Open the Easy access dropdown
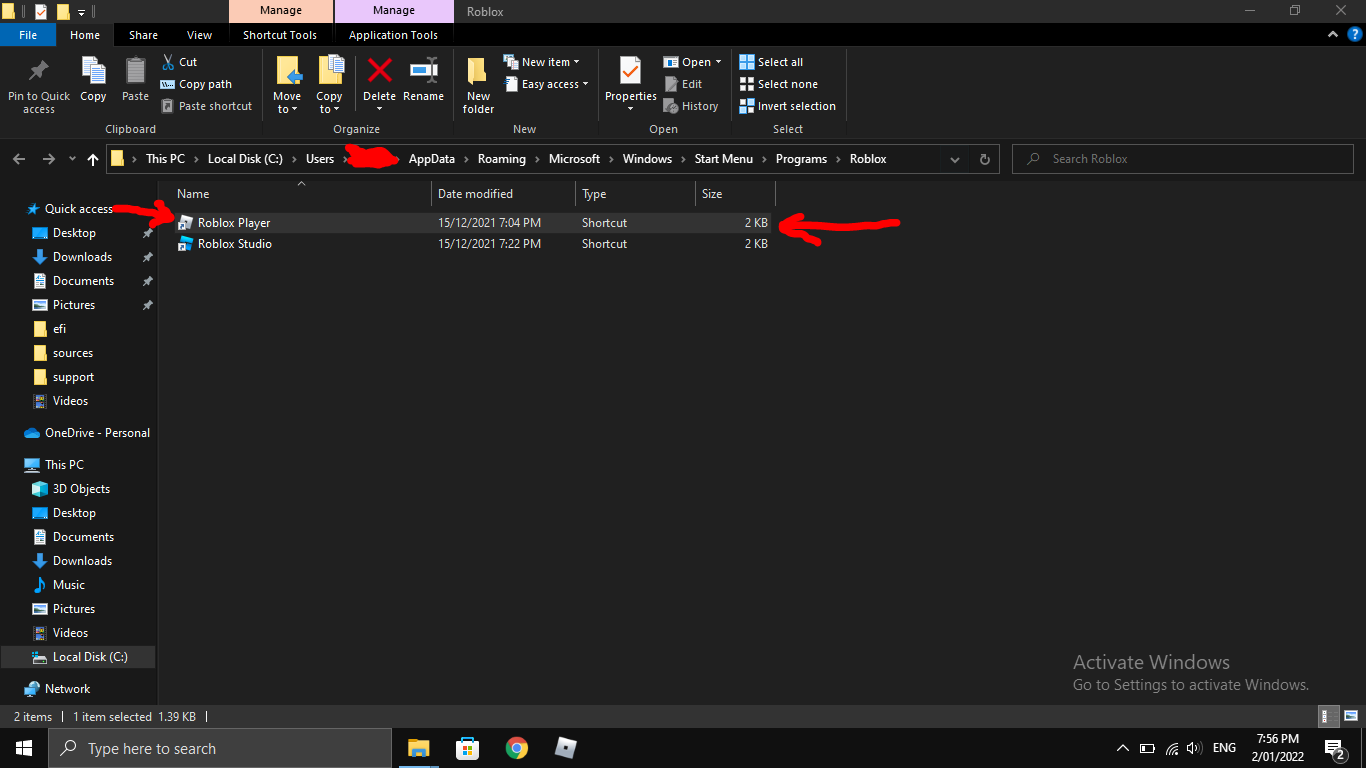 tap(546, 84)
